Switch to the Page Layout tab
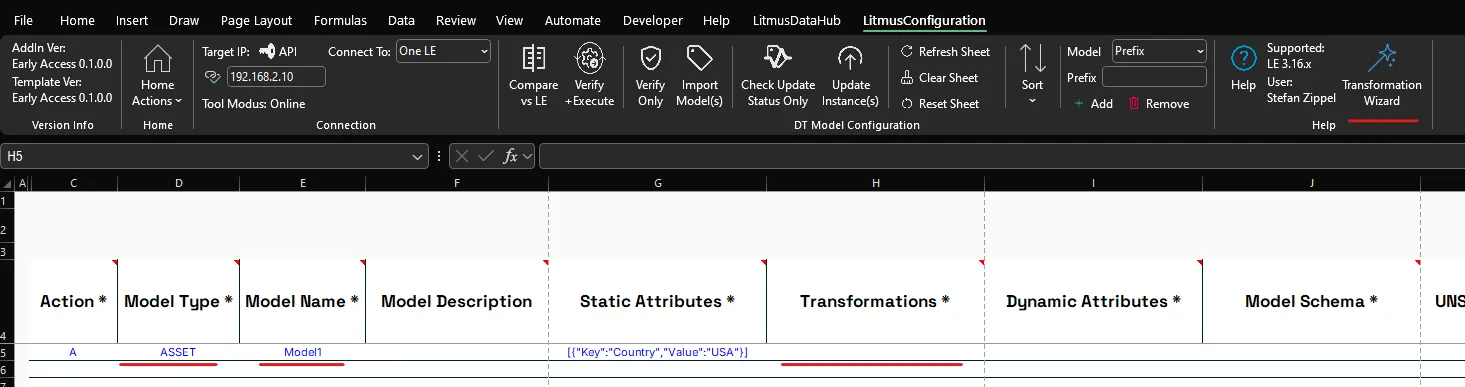The width and height of the screenshot is (1465, 387). 256,20
